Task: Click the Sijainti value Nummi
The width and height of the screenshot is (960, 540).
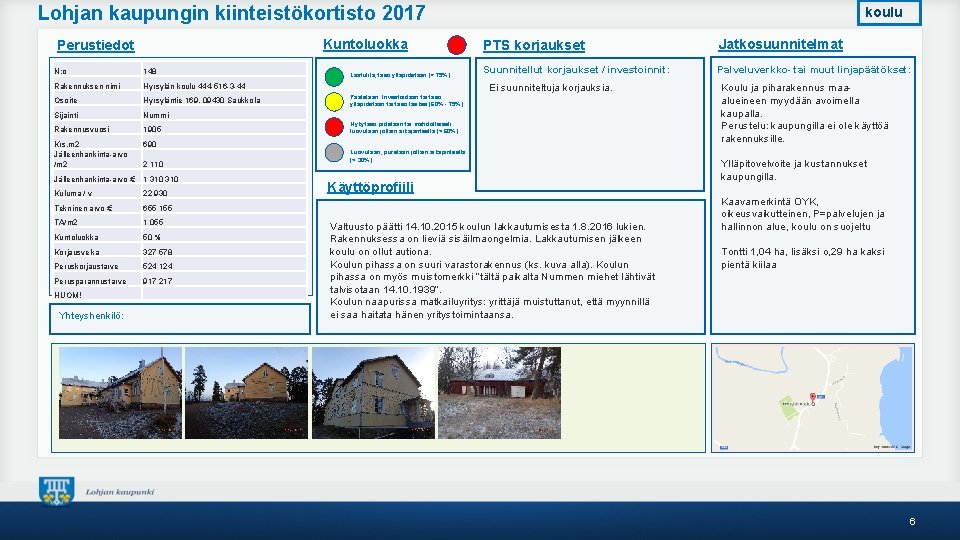Action: click(156, 115)
